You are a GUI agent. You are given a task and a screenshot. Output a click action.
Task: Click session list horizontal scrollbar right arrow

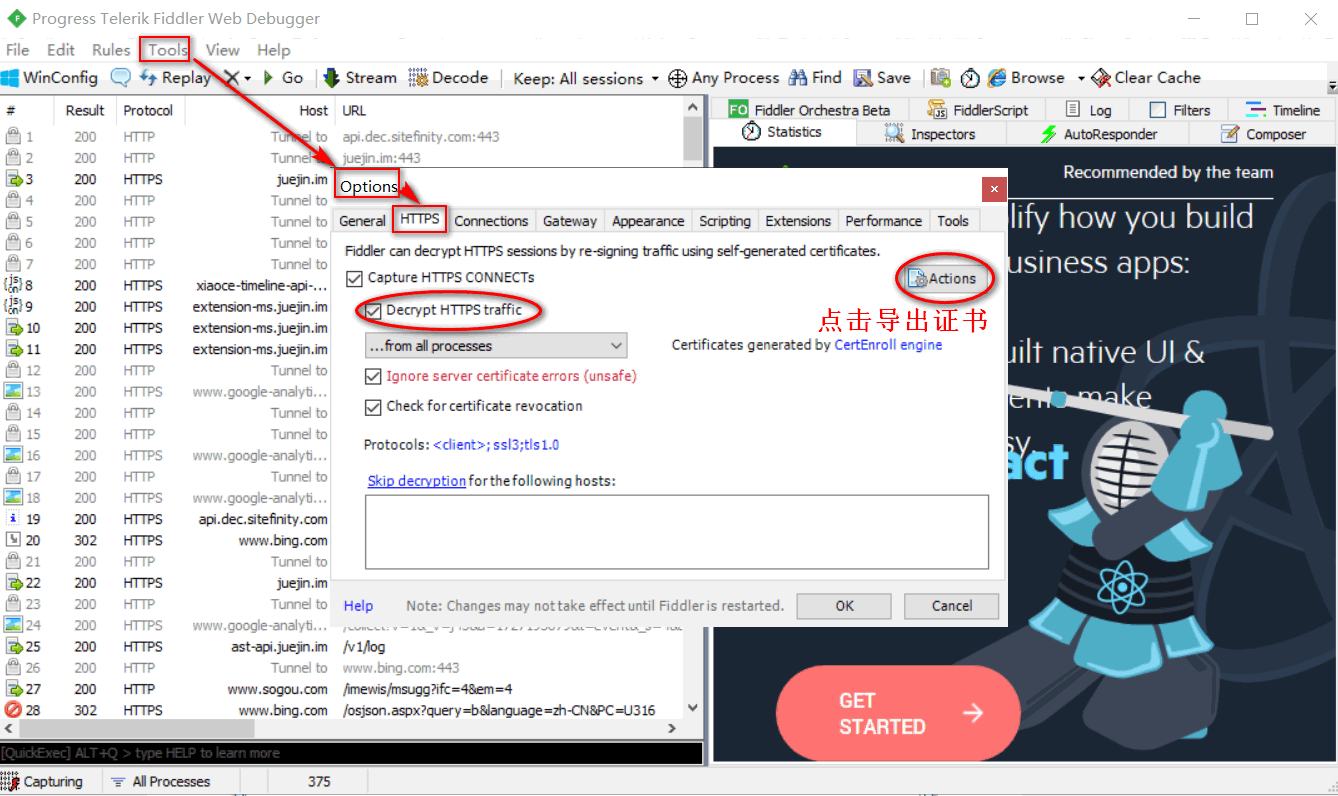click(673, 729)
